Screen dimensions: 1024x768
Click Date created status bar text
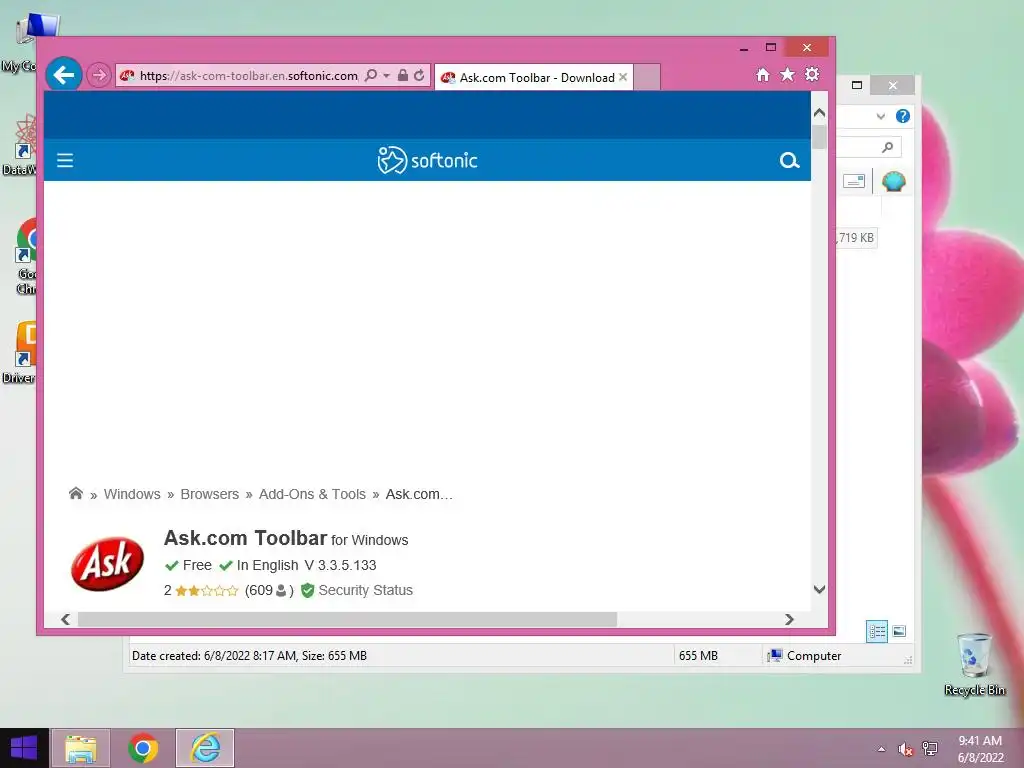(x=249, y=656)
